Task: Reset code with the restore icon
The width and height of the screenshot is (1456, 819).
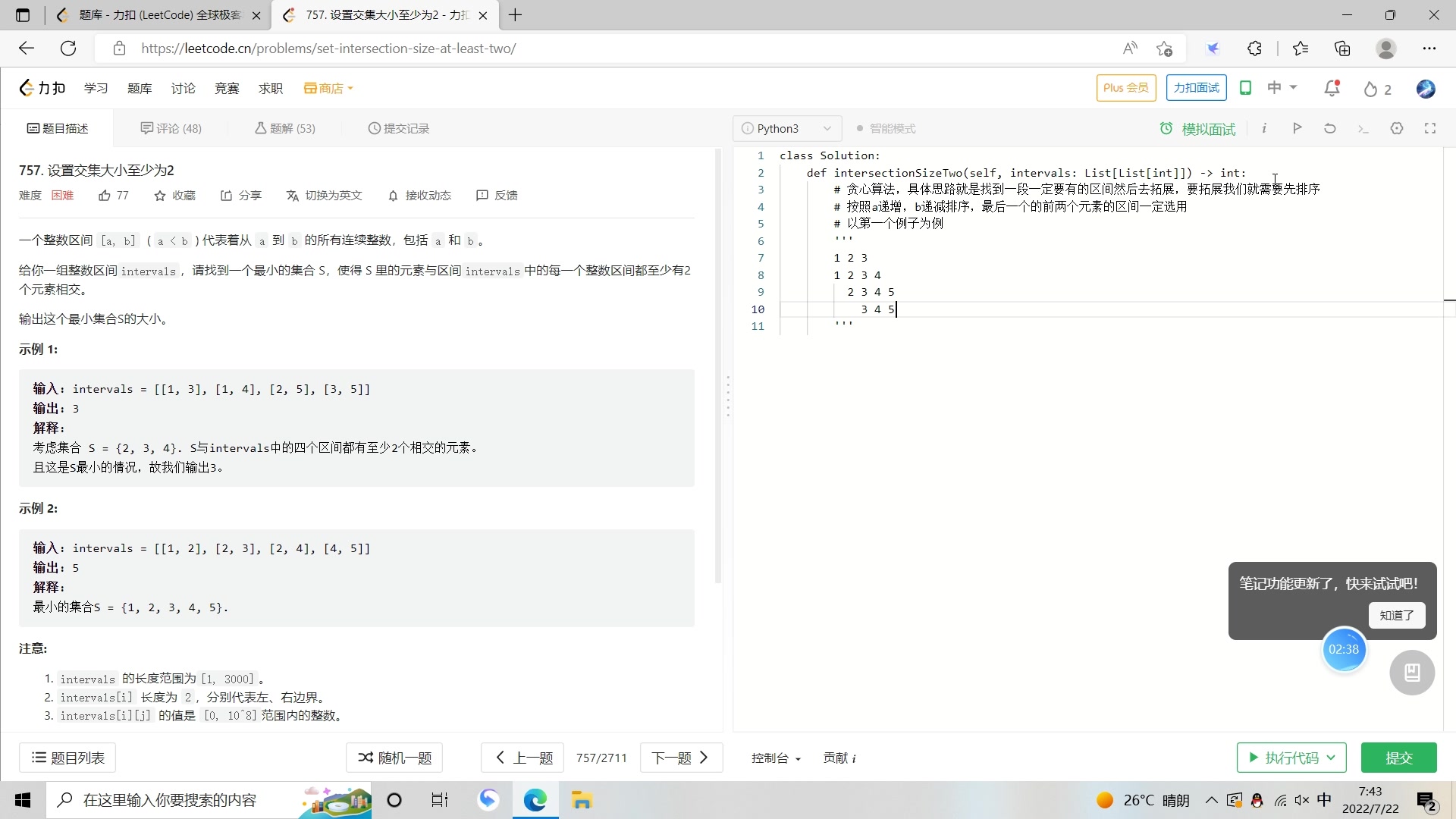Action: tap(1330, 128)
